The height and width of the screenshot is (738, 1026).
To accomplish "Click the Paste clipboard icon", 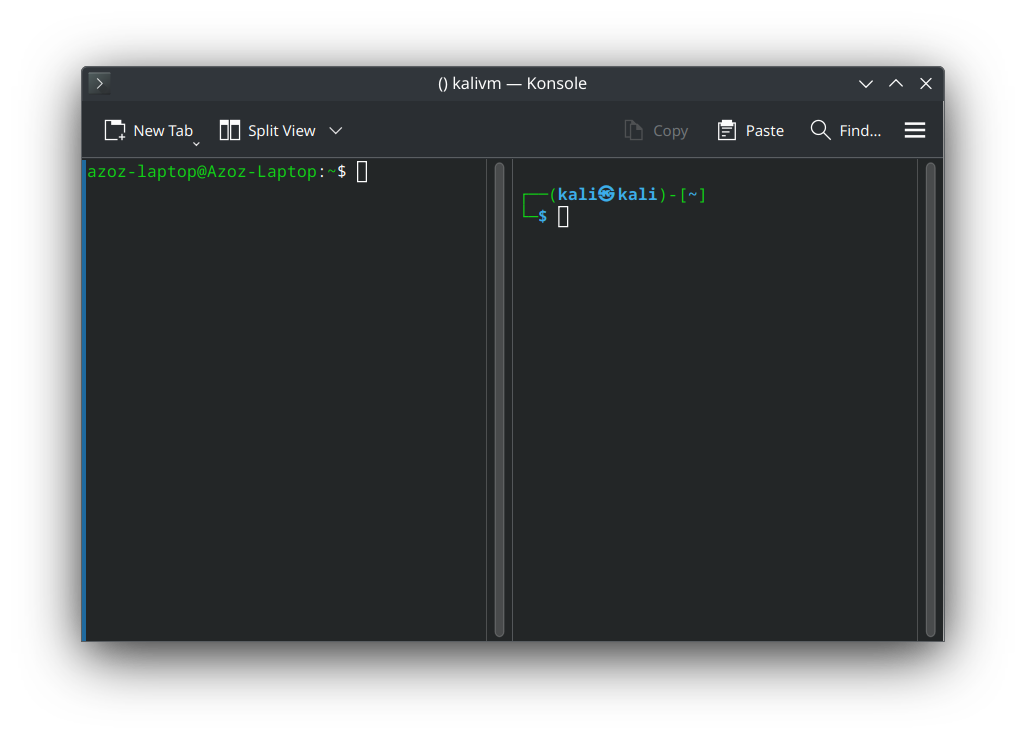I will point(725,129).
